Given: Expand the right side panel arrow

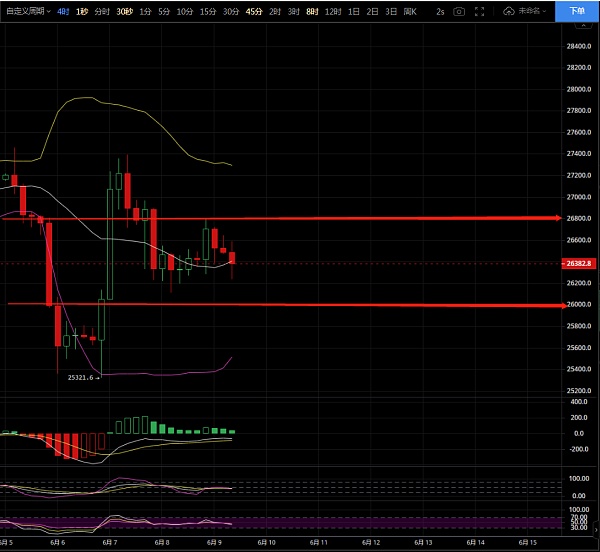Looking at the screenshot, I should (596, 530).
